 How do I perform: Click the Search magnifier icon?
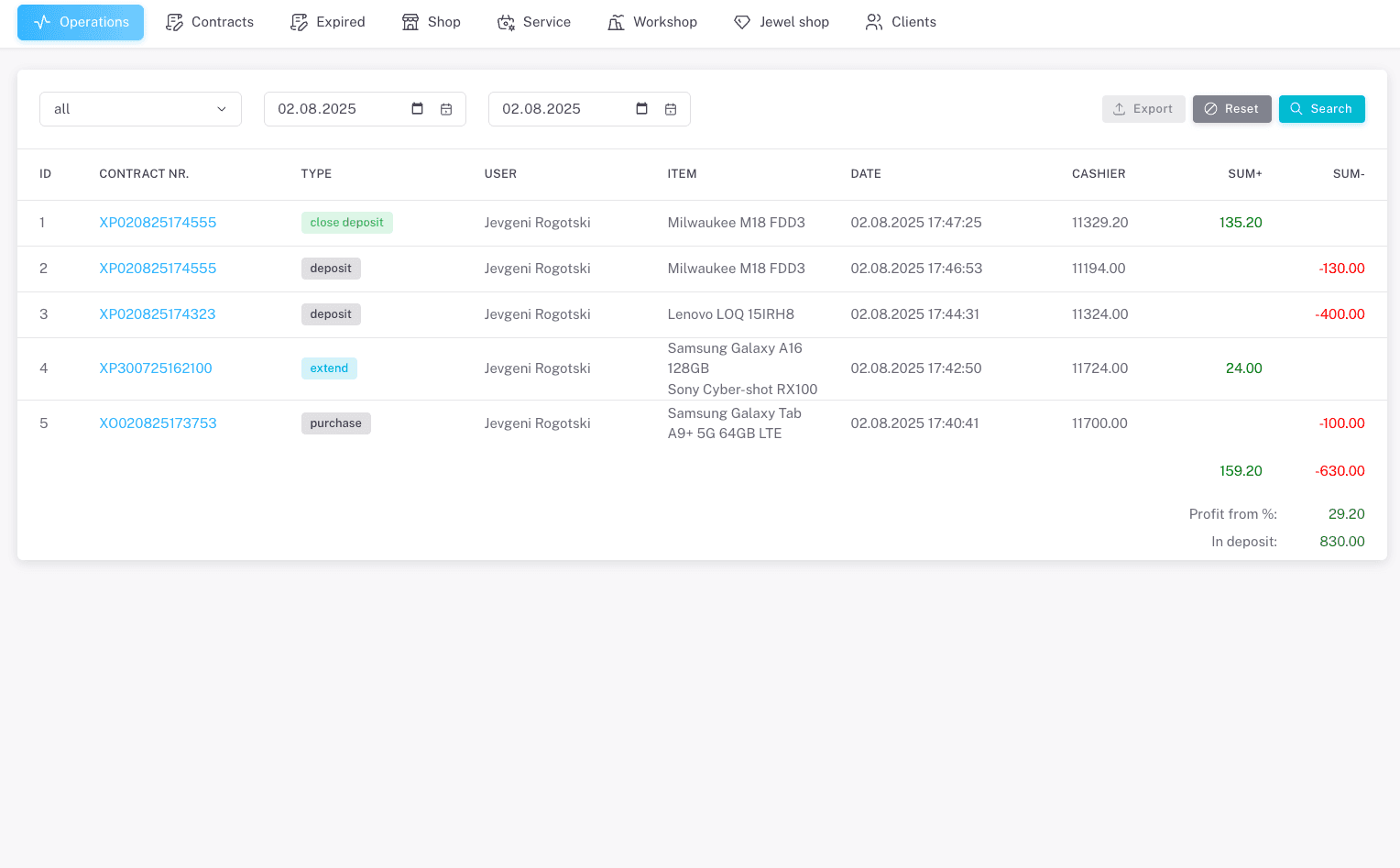(1296, 108)
